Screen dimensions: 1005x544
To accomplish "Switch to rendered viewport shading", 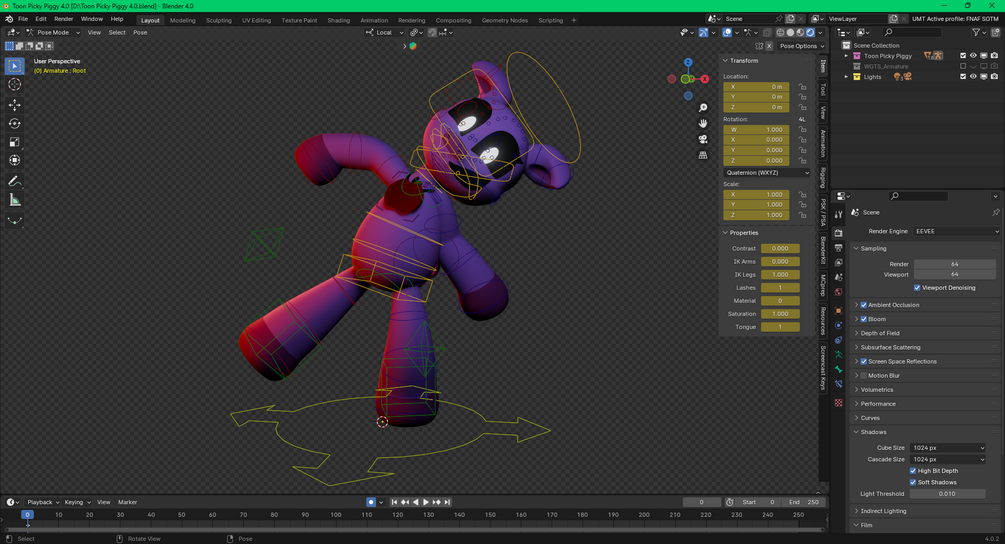I will tap(811, 32).
